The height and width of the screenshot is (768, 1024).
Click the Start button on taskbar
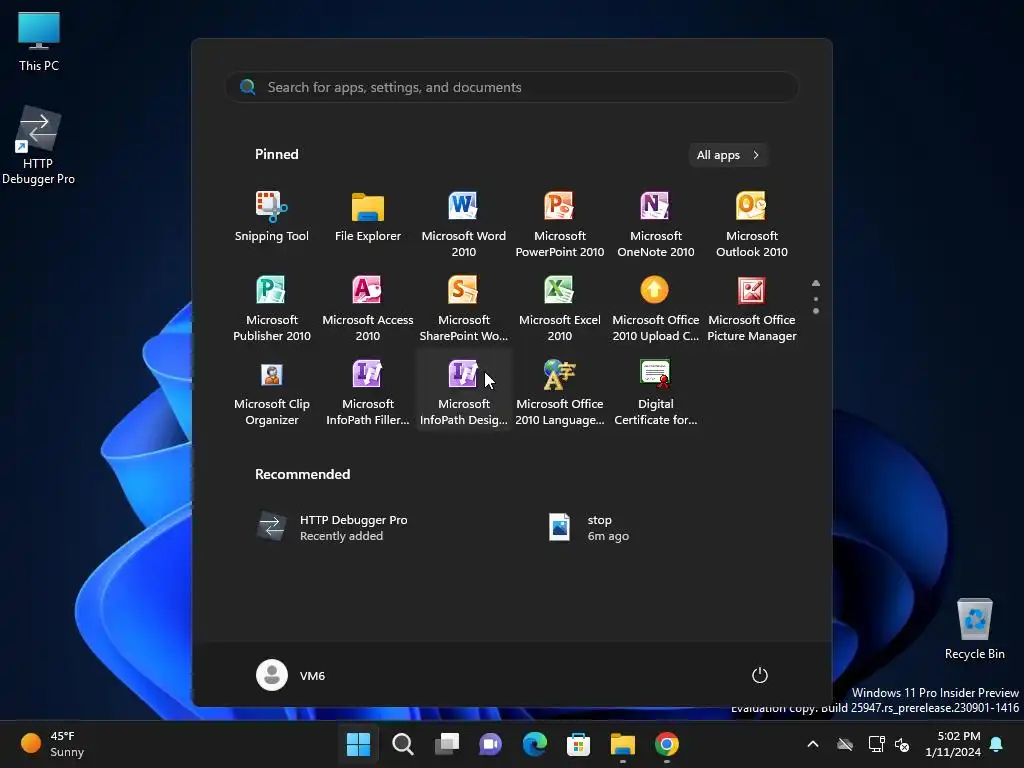358,744
